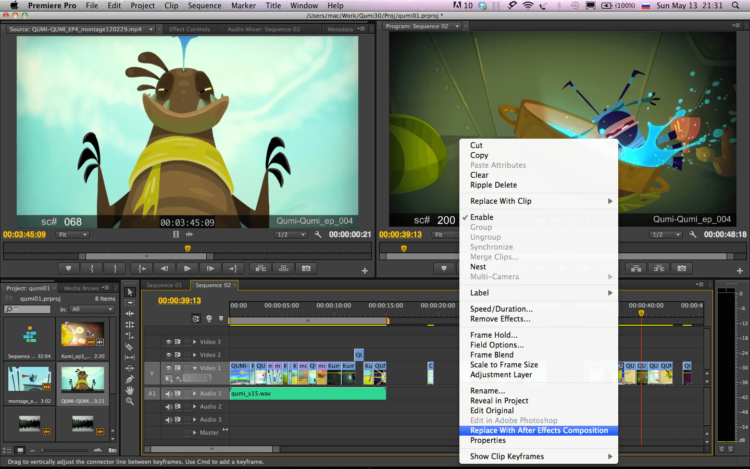Toggle Video 1 track output eye
The image size is (750, 469).
[x=168, y=368]
